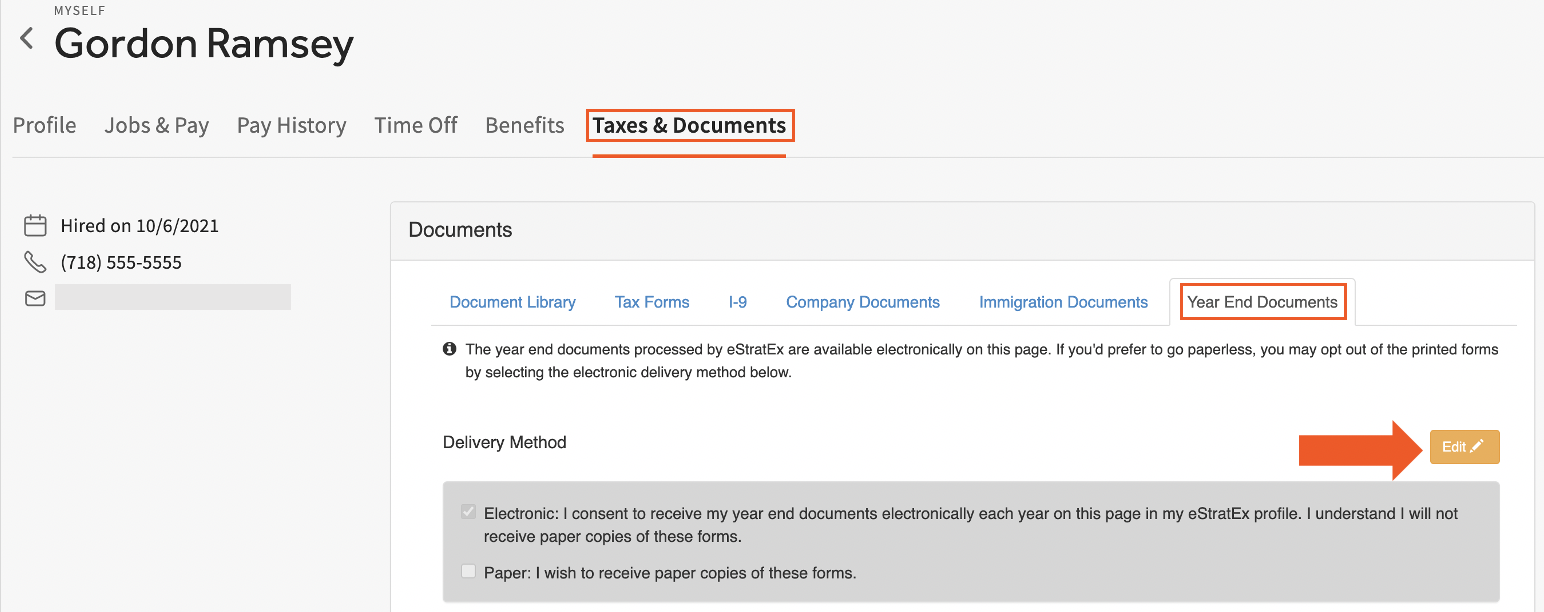
Task: Click the back arrow beside Gordon Ramsey
Action: 27,40
